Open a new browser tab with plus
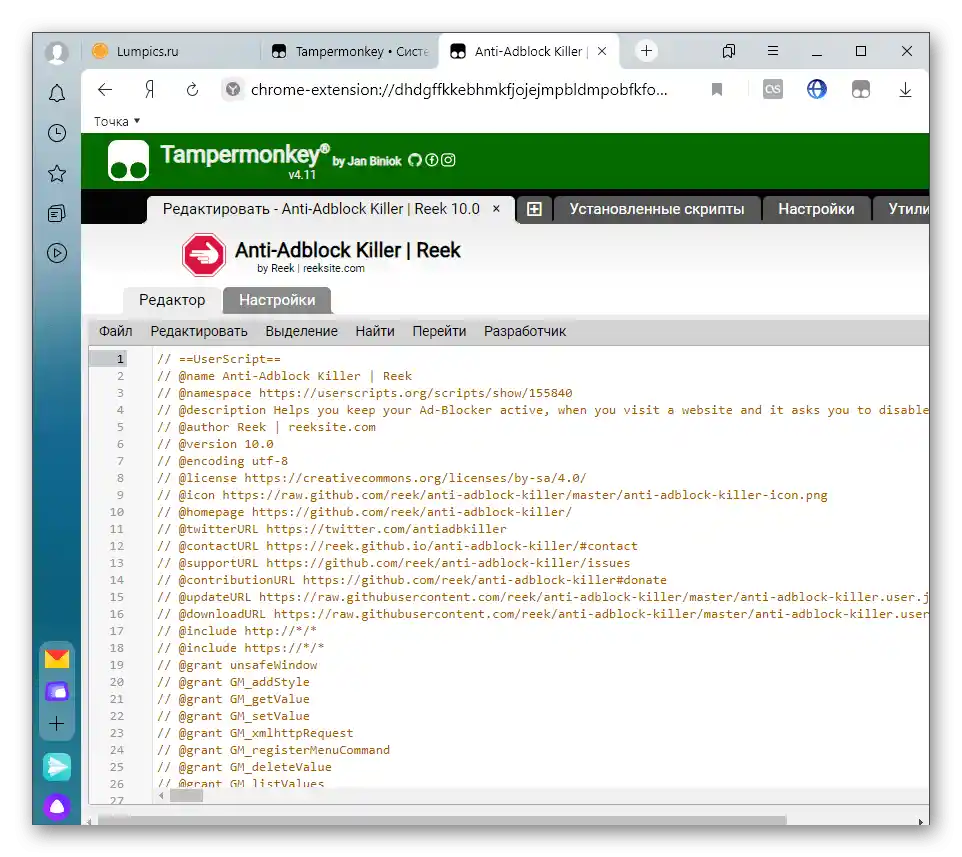962x857 pixels. [646, 51]
